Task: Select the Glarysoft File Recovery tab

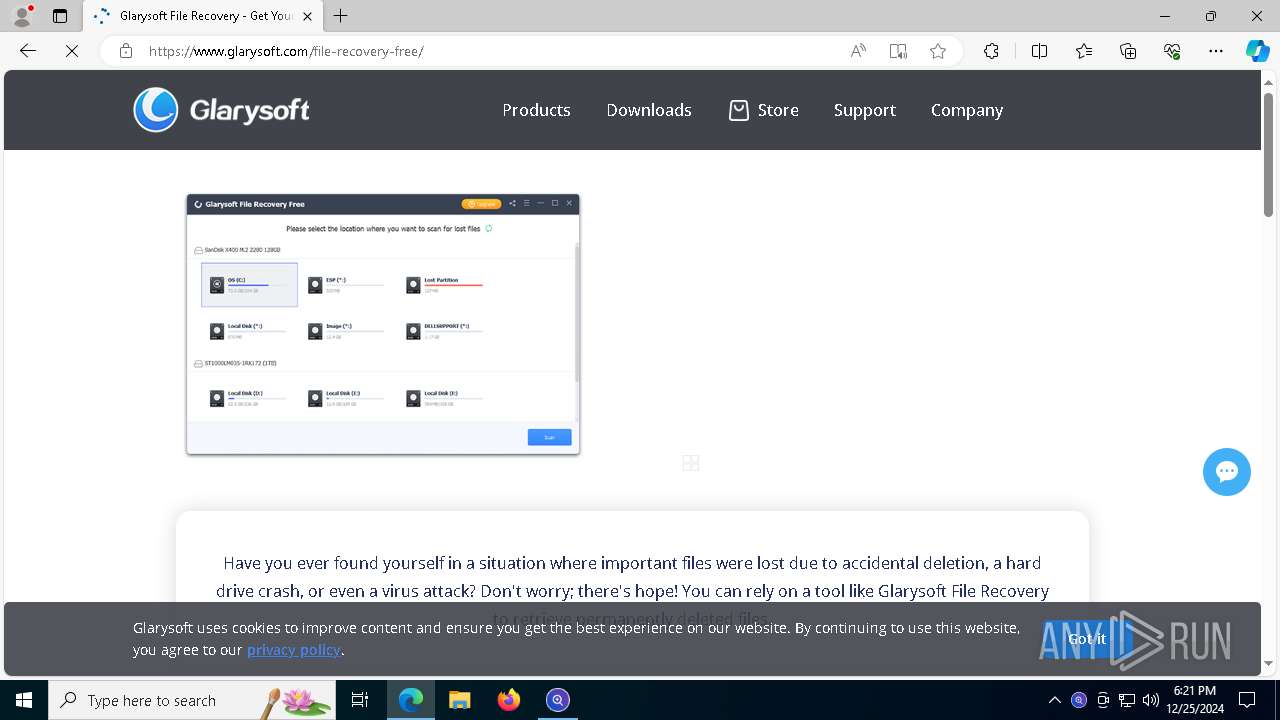Action: (204, 16)
